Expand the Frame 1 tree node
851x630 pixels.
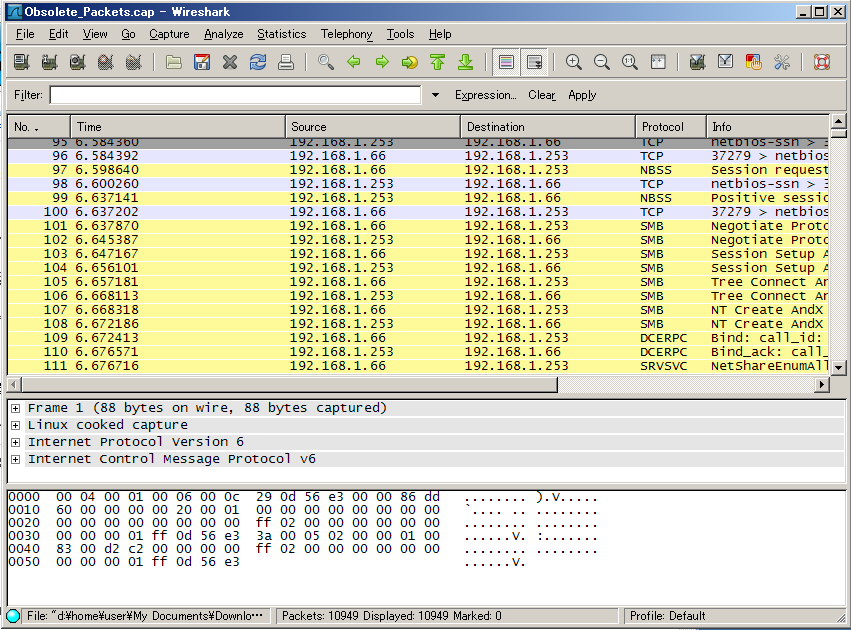[x=16, y=408]
